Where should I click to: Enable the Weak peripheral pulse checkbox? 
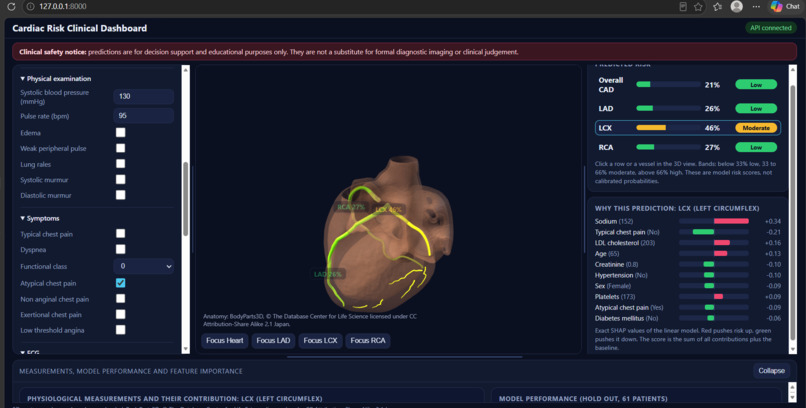click(x=120, y=148)
